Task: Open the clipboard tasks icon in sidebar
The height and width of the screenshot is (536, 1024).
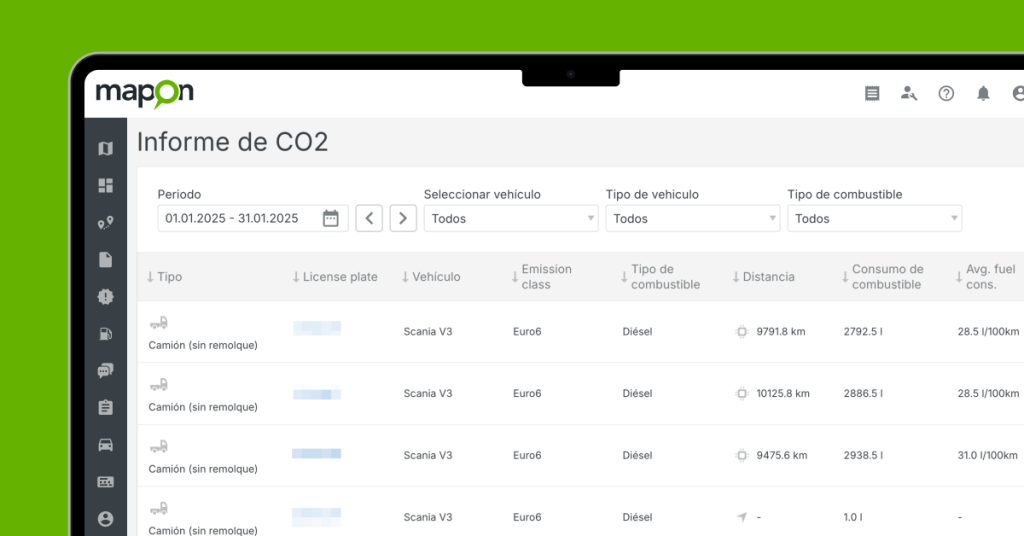Action: 105,407
